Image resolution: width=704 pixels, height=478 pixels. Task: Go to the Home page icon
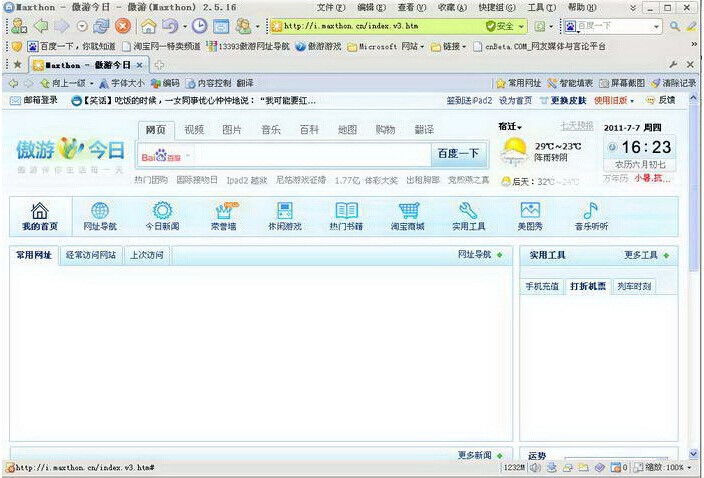(149, 26)
